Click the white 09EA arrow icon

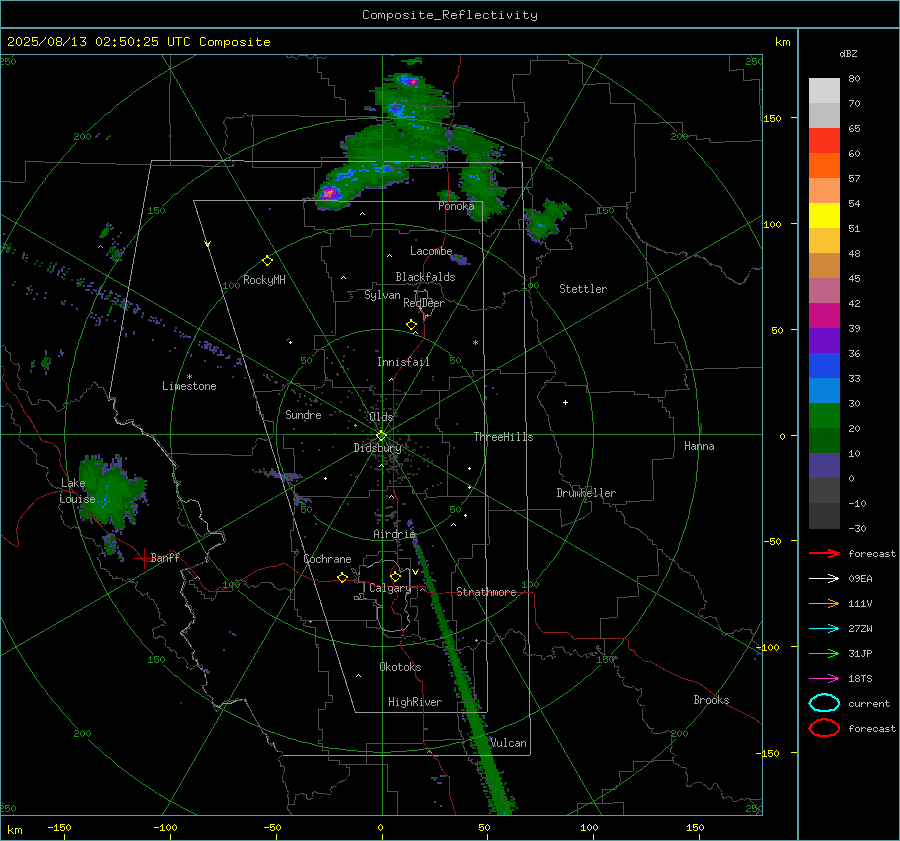point(824,579)
